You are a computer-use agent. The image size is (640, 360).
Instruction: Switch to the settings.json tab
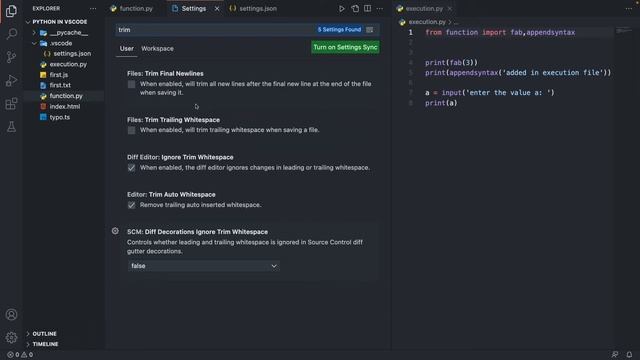click(x=253, y=9)
